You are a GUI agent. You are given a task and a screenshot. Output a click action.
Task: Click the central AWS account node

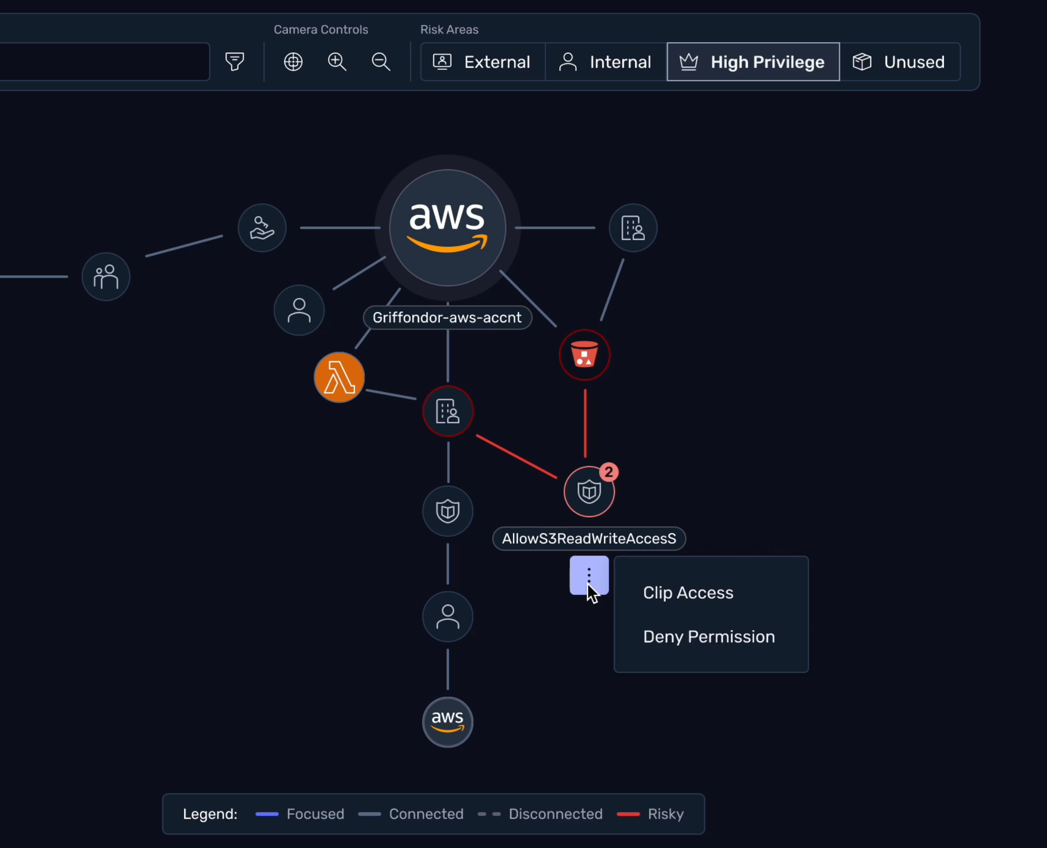(447, 227)
